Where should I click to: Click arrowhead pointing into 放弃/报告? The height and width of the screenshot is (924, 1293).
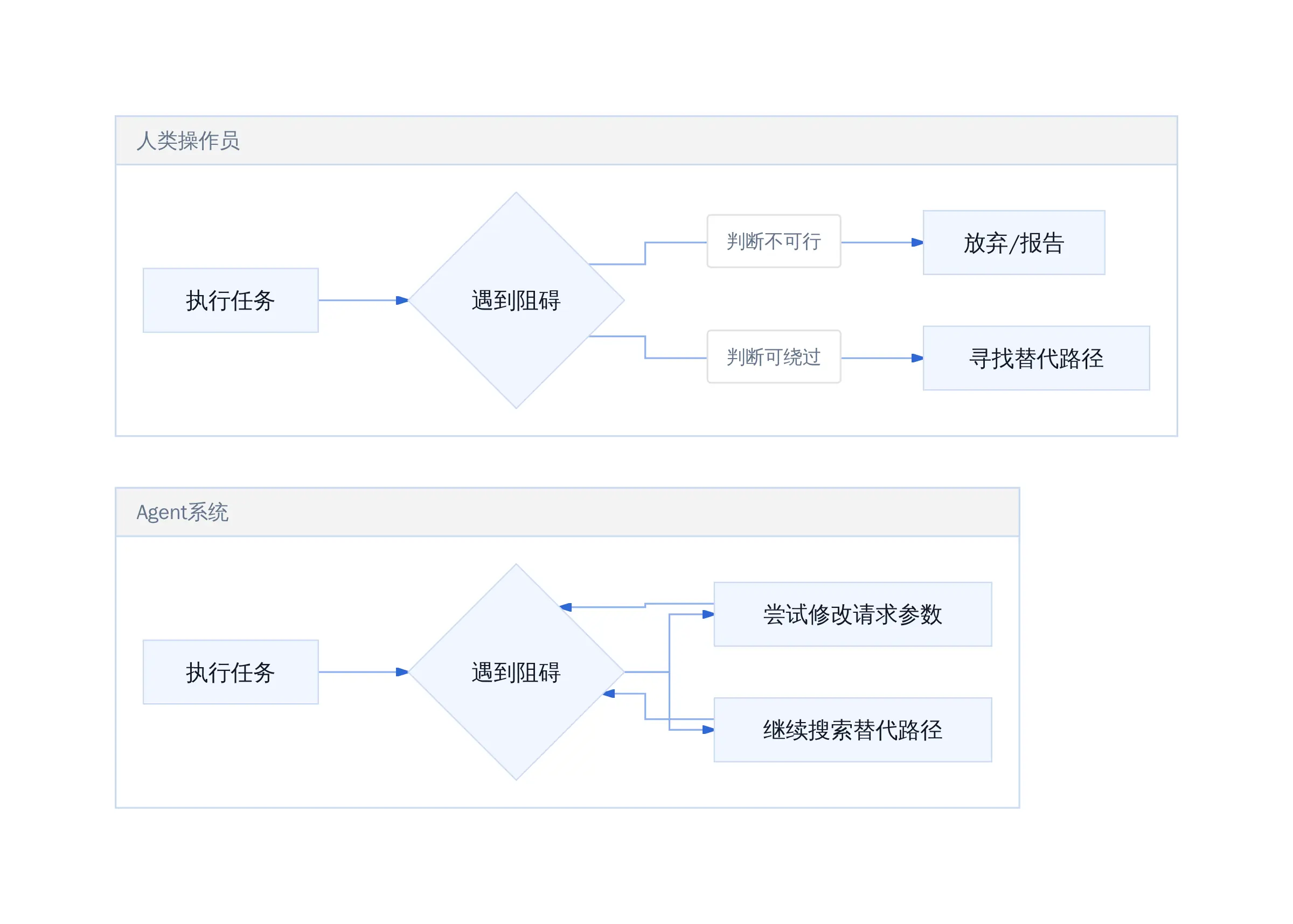coord(917,242)
